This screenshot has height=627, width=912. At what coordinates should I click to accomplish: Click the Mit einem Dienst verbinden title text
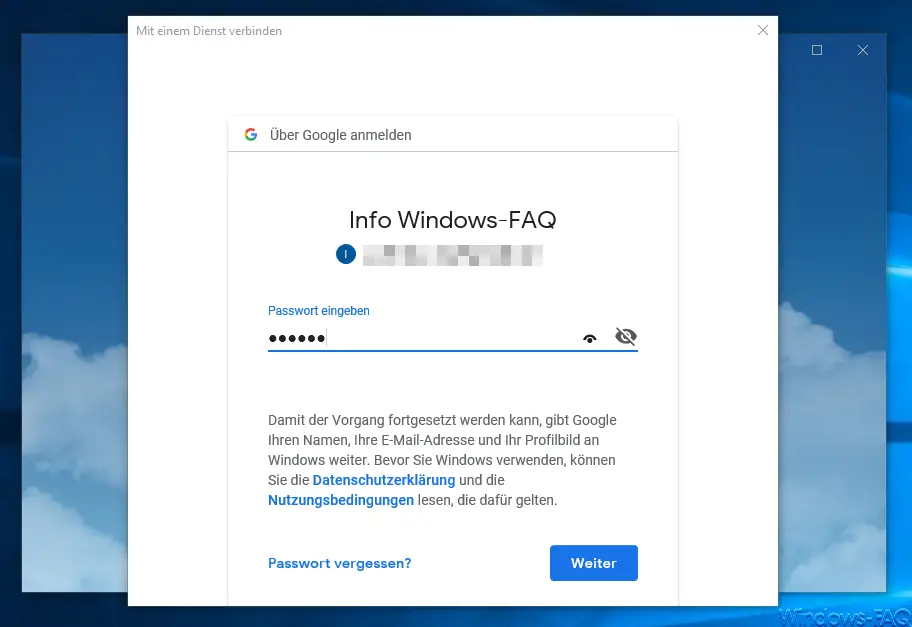click(x=209, y=31)
